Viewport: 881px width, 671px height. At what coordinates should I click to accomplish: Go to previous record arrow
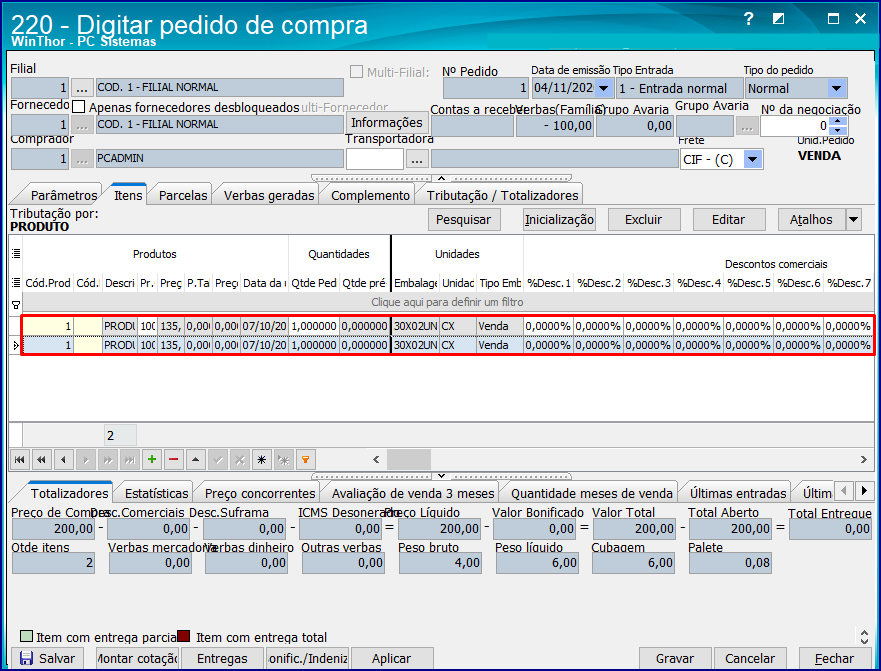pyautogui.click(x=63, y=460)
